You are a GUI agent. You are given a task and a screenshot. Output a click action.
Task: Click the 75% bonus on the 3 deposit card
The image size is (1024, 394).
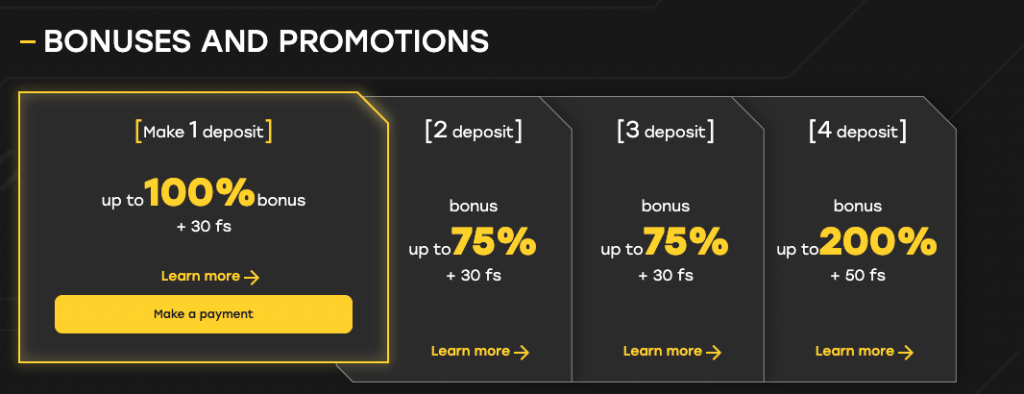click(x=686, y=242)
